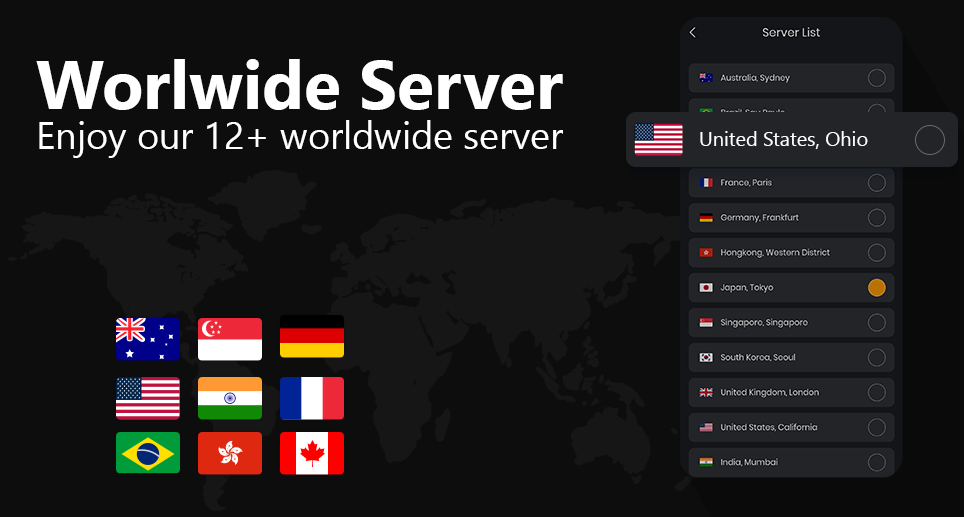Image resolution: width=964 pixels, height=517 pixels.
Task: Choose the 'United States, Ohio' server label
Action: (783, 140)
